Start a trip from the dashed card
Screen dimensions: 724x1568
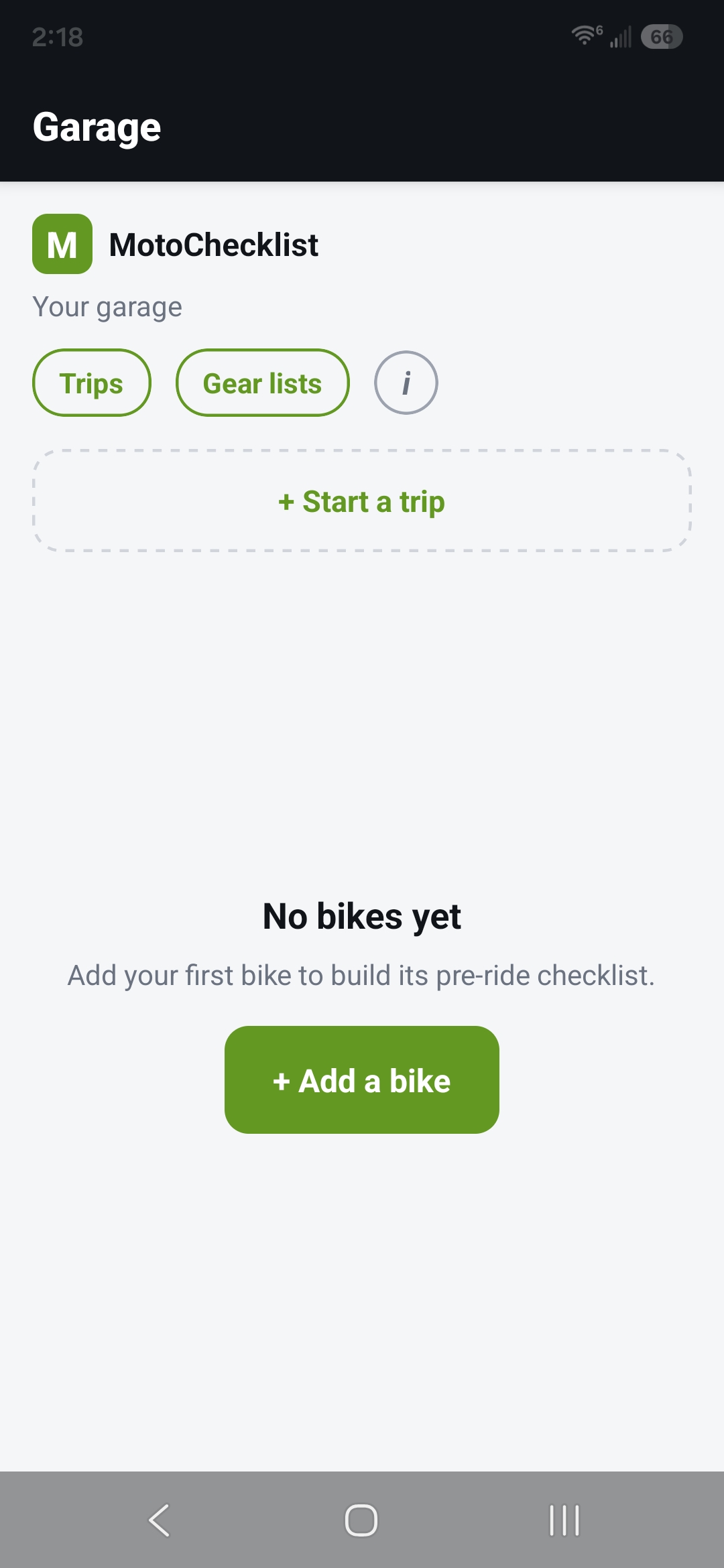coord(362,501)
